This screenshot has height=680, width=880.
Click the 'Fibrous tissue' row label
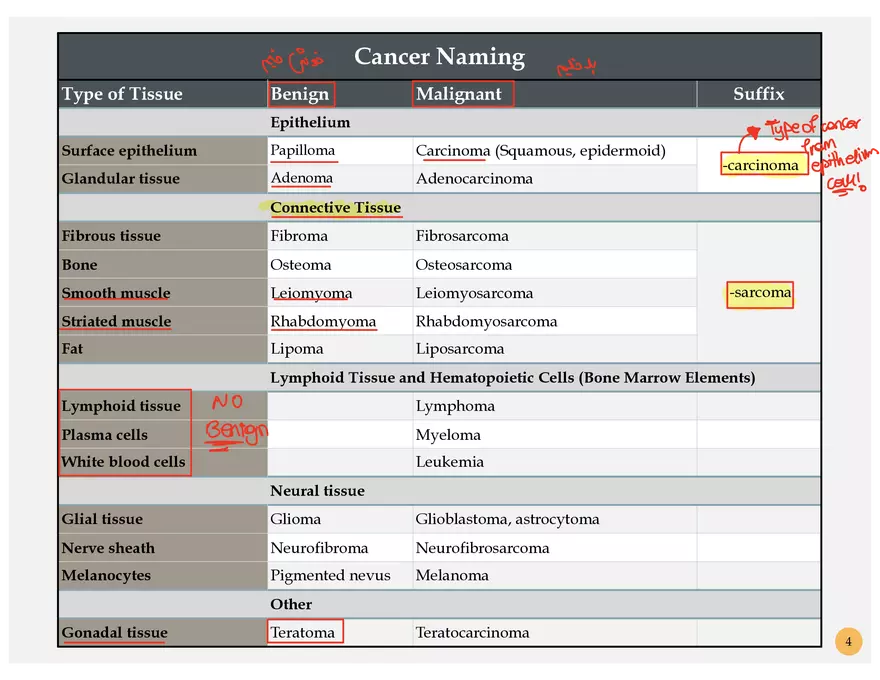click(111, 236)
